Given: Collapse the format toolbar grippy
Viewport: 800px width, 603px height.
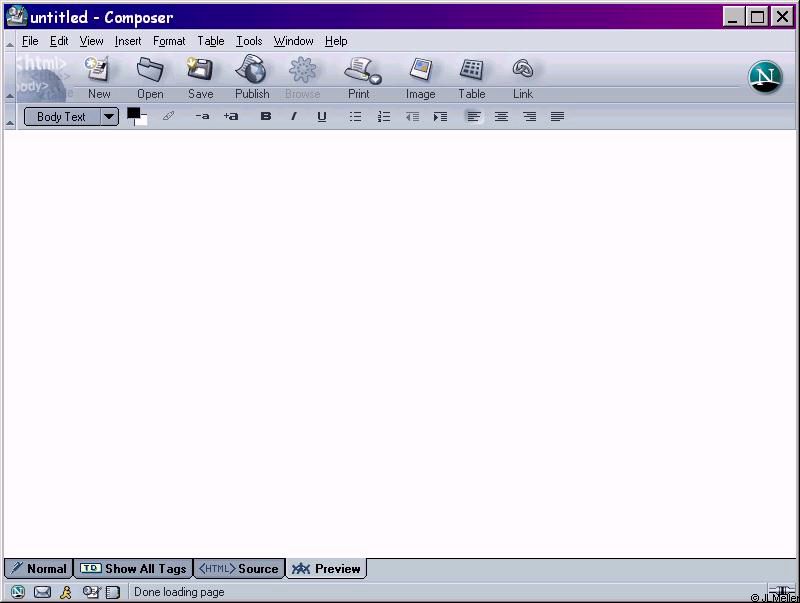Looking at the screenshot, I should tap(10, 117).
